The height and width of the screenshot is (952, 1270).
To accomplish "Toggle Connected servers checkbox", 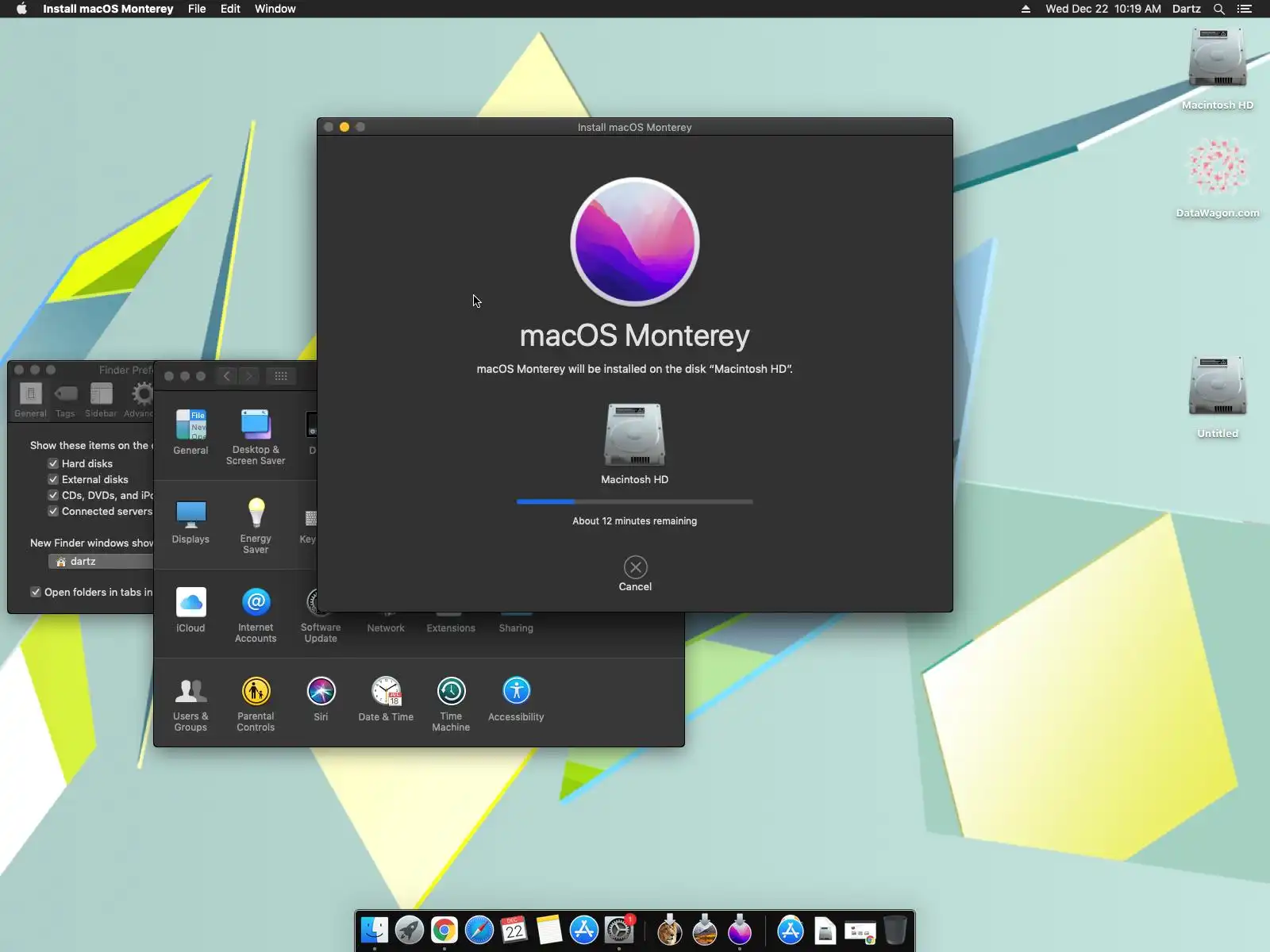I will pos(53,511).
